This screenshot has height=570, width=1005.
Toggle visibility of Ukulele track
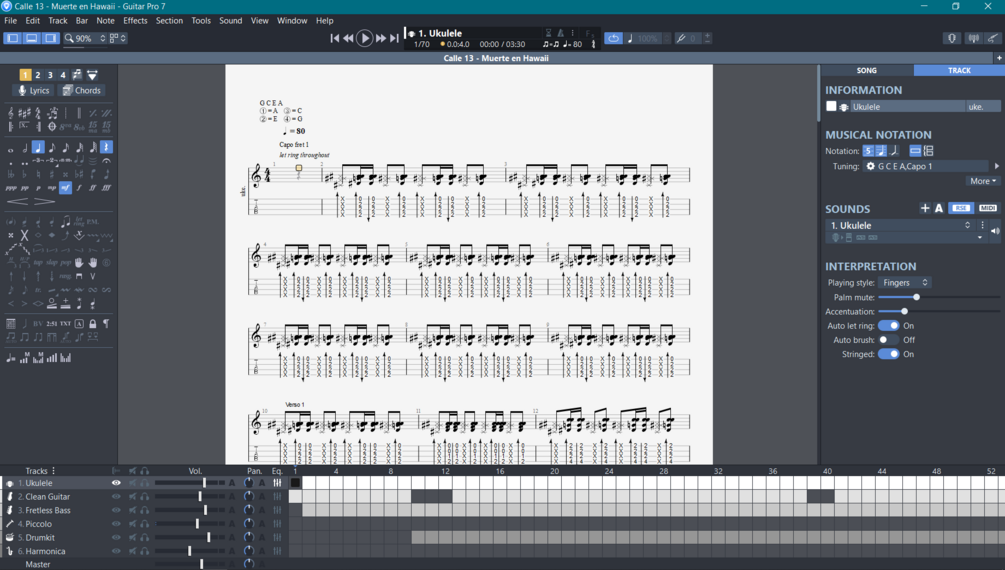click(x=116, y=483)
